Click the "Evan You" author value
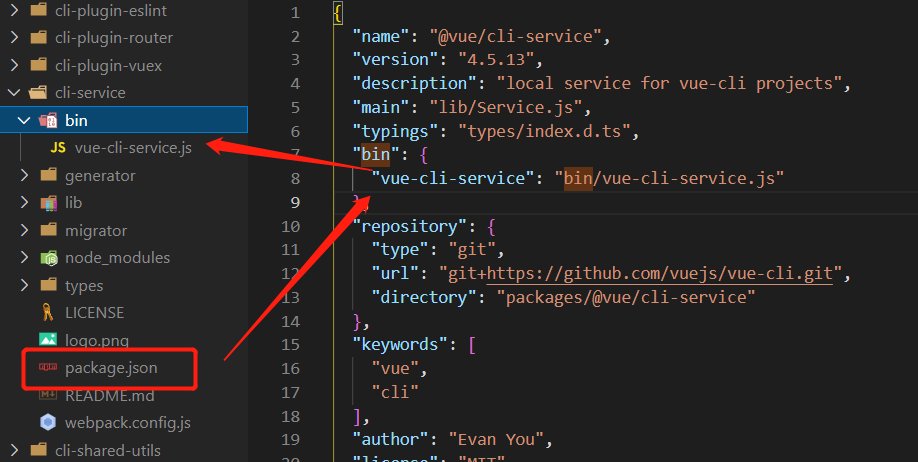918x462 pixels. coord(496,439)
